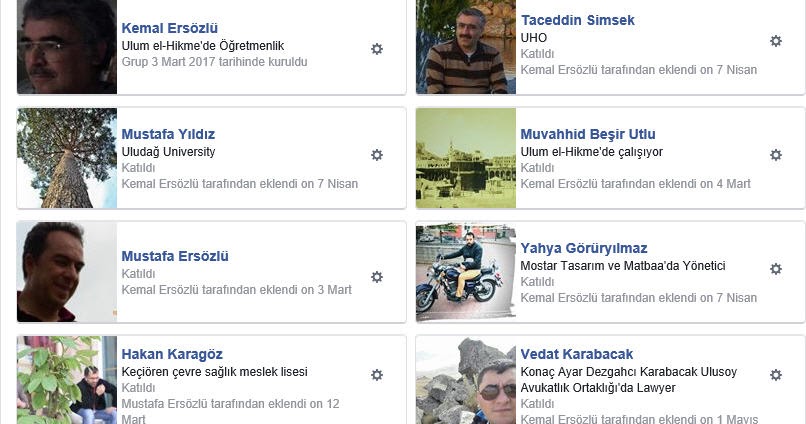Open Mustafa Ersözlü's profile photo
The image size is (806, 424).
67,272
